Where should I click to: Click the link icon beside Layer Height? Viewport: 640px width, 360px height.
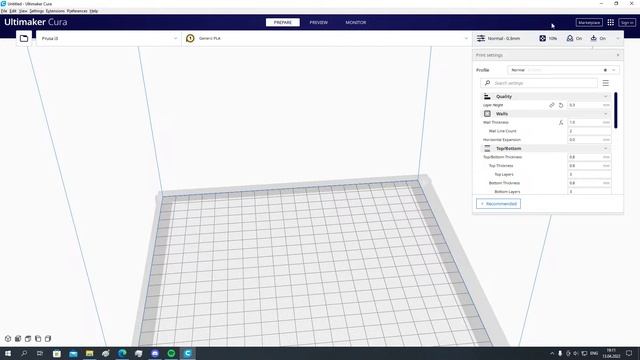pyautogui.click(x=552, y=105)
